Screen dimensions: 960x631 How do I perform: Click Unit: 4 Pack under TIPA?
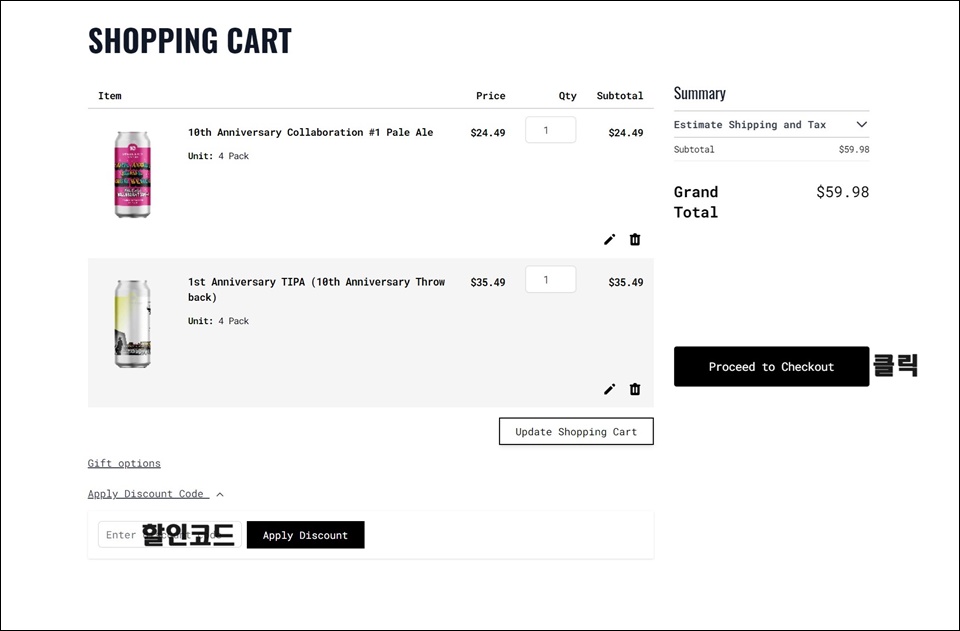coord(219,321)
